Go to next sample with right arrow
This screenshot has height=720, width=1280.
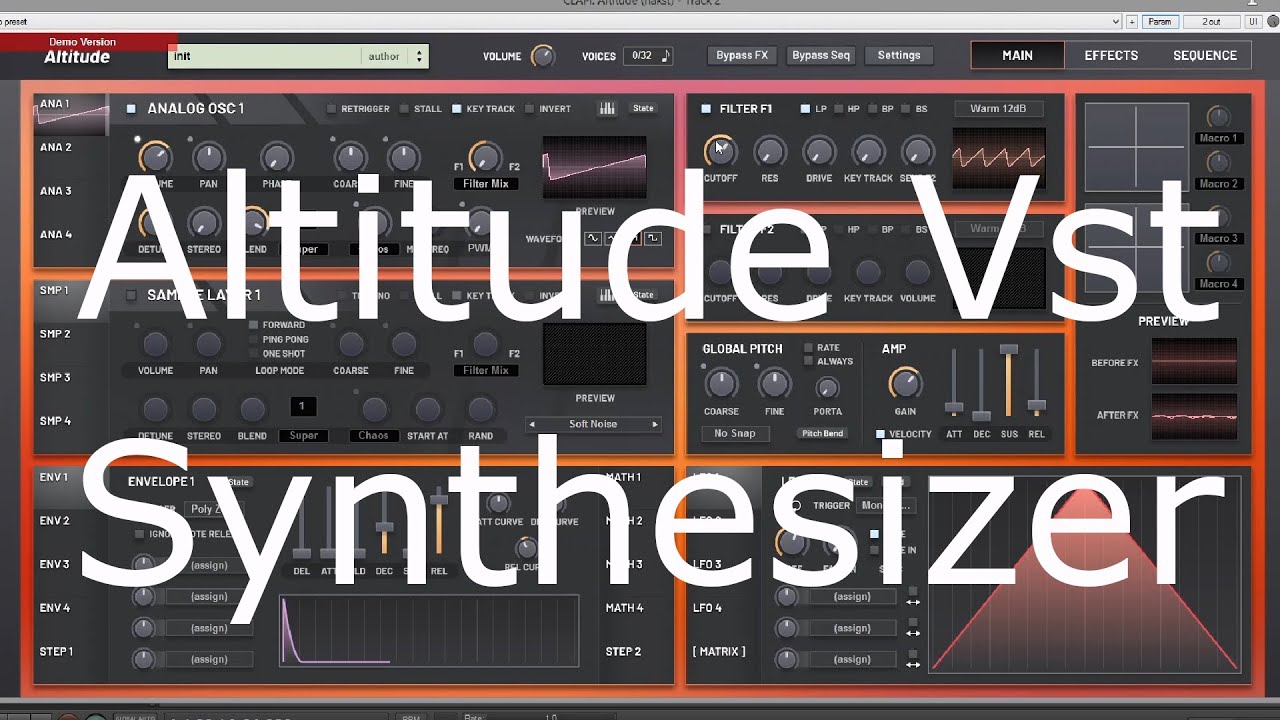655,424
